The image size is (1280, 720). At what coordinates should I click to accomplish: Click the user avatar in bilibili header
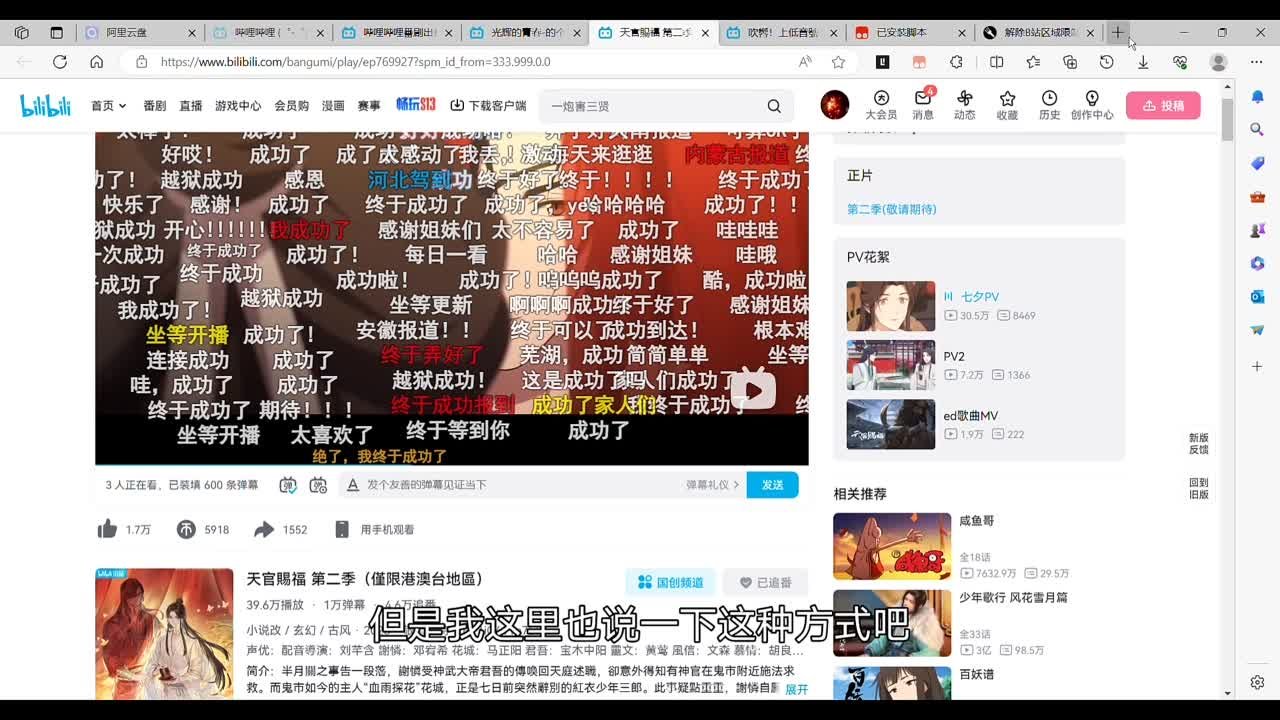click(835, 105)
